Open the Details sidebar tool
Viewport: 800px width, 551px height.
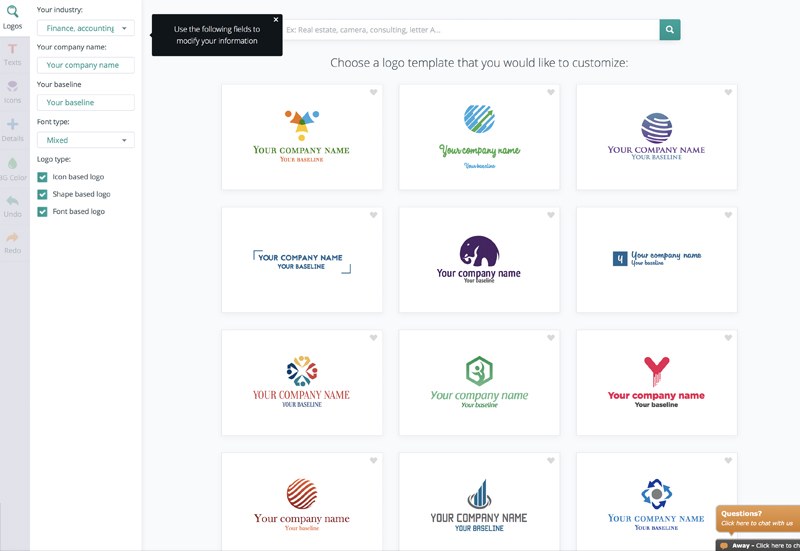(12, 130)
